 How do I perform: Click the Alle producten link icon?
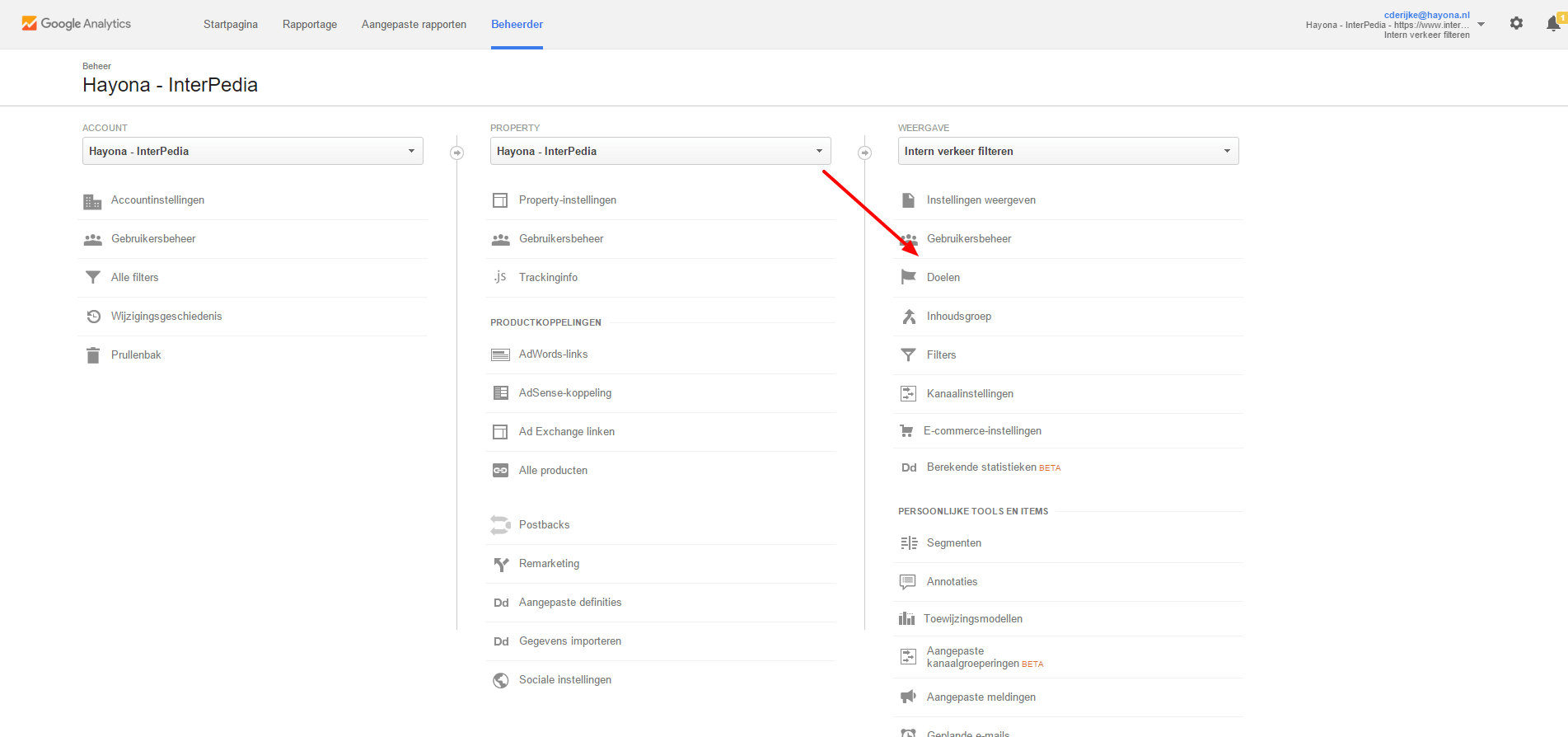pos(500,471)
